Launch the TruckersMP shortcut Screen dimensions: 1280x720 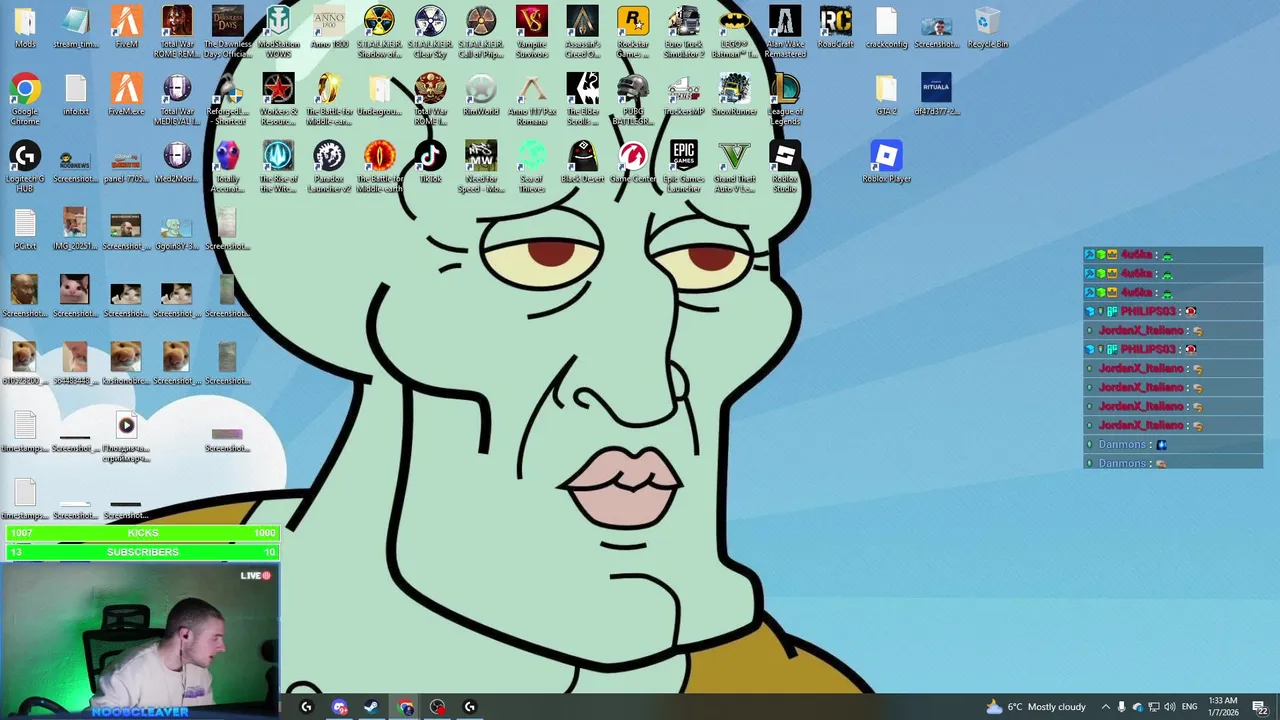pyautogui.click(x=683, y=95)
